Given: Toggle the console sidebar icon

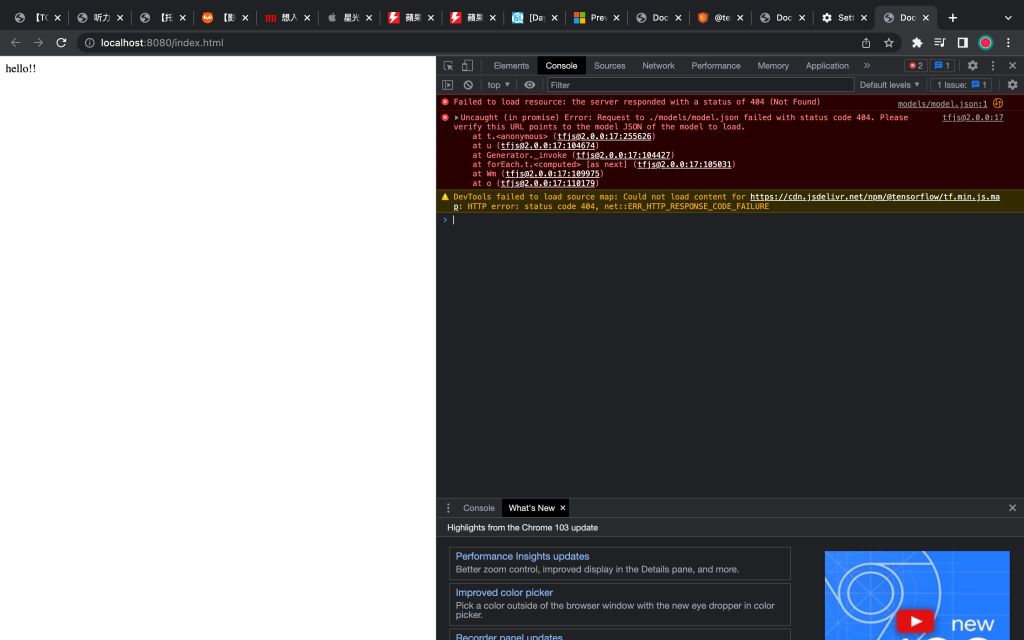Looking at the screenshot, I should point(447,85).
